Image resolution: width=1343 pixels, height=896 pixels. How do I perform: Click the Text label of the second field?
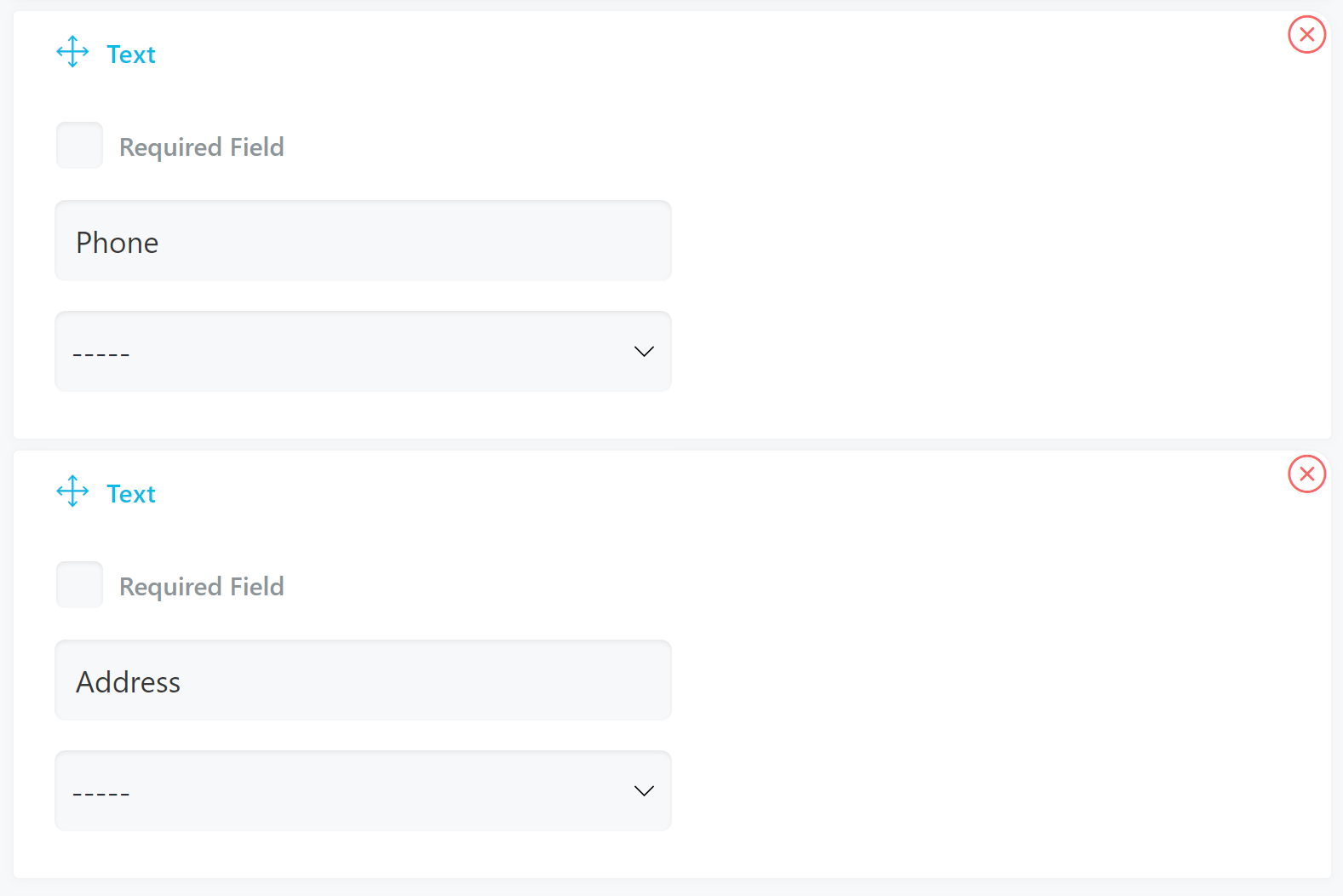pos(131,493)
